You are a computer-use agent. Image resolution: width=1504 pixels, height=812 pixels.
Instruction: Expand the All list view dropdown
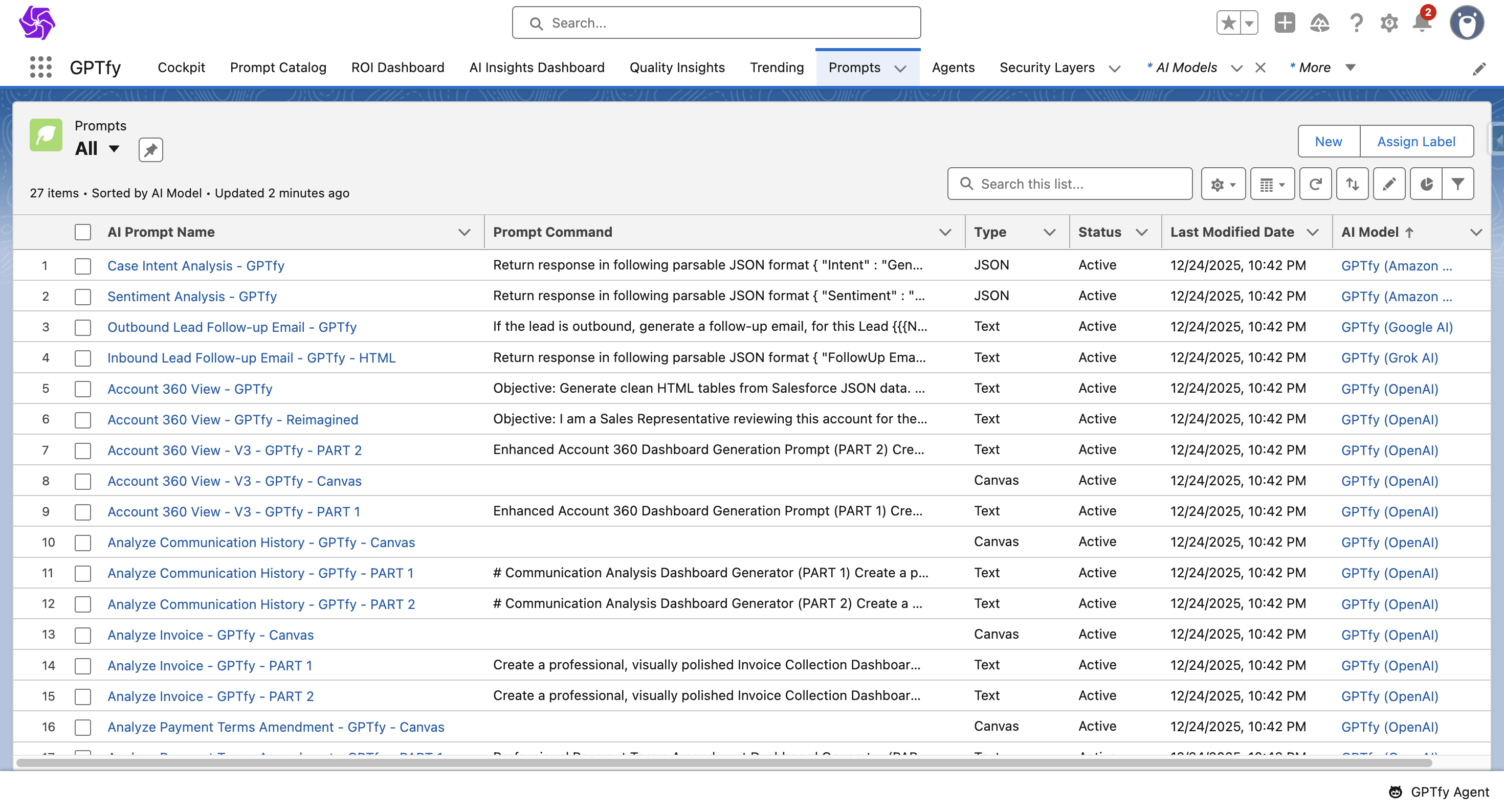click(114, 148)
